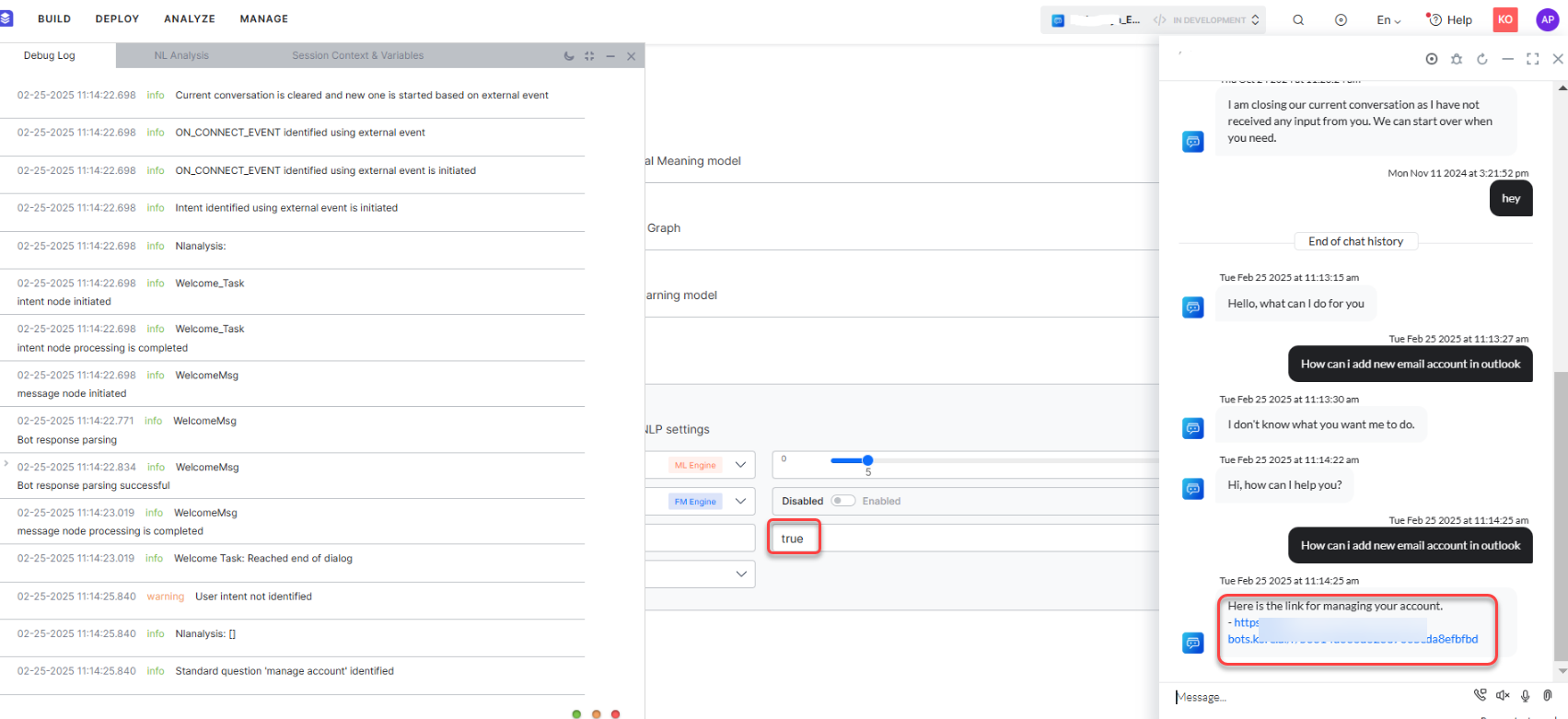Open the Help link

click(1449, 20)
